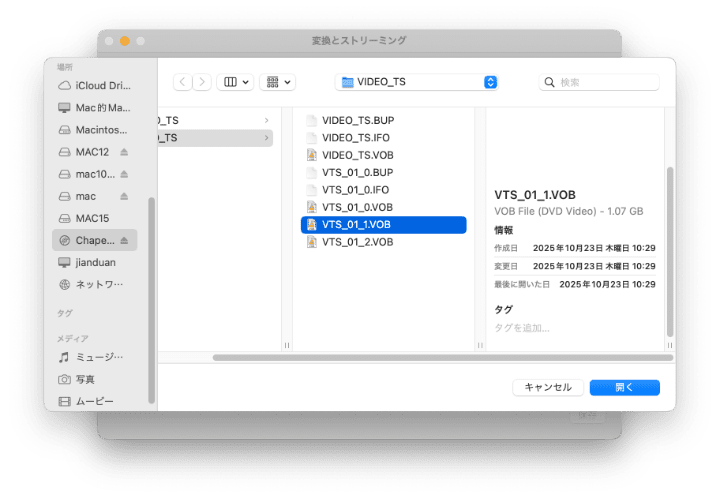Open the MAC15 volume
Viewport: 720px width, 497px height.
pos(95,218)
